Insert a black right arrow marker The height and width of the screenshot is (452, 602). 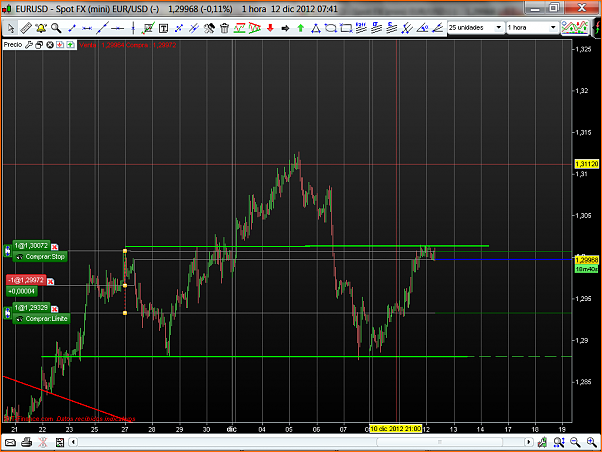coord(285,28)
